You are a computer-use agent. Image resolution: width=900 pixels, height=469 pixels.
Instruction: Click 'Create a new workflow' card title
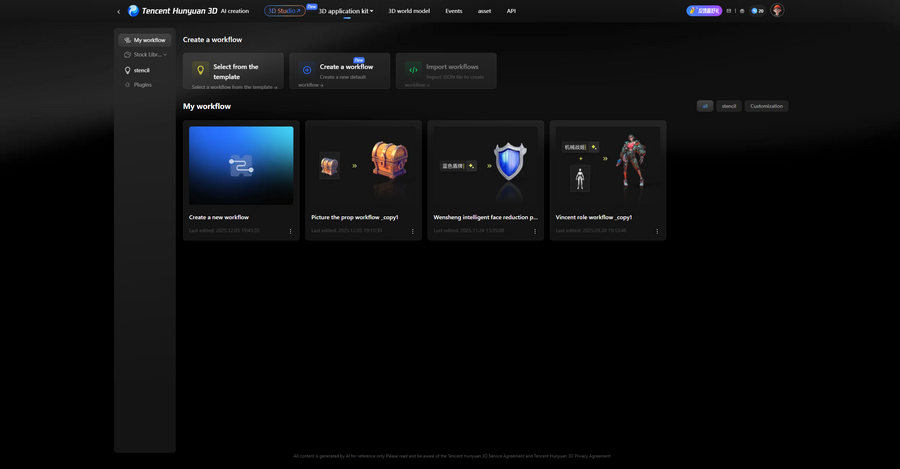tap(219, 218)
